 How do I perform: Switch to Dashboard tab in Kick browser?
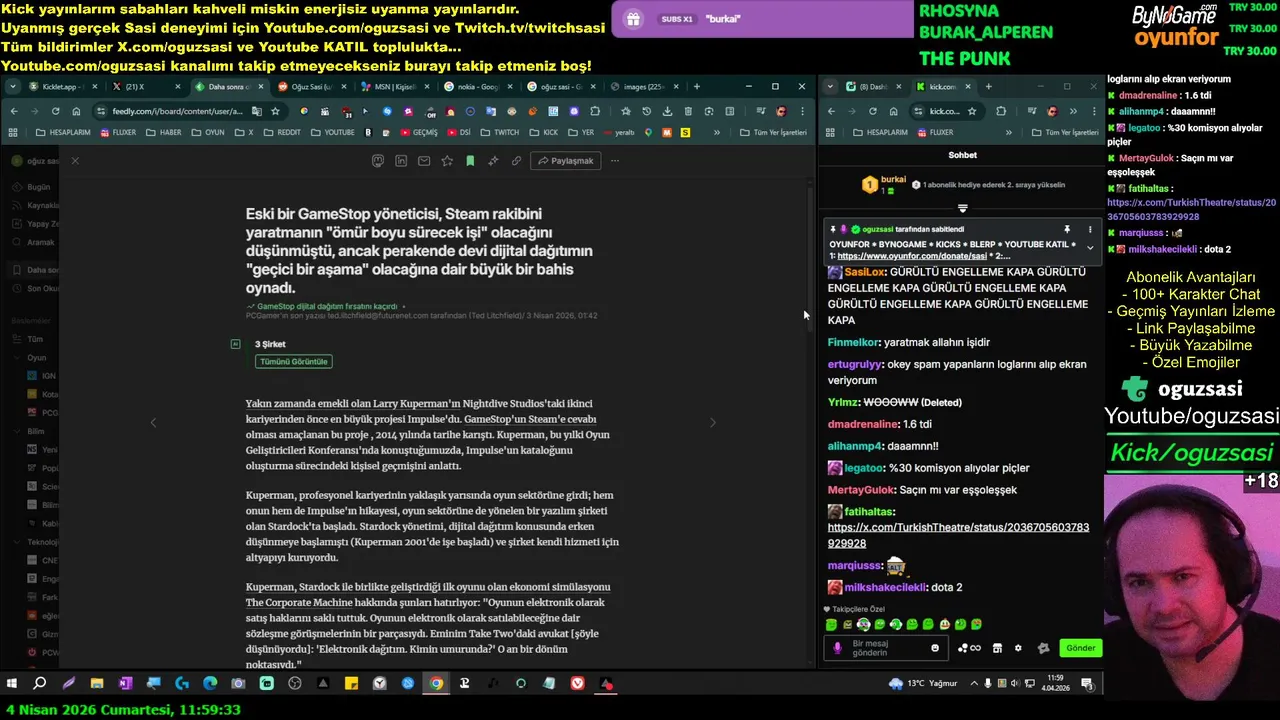click(x=872, y=87)
